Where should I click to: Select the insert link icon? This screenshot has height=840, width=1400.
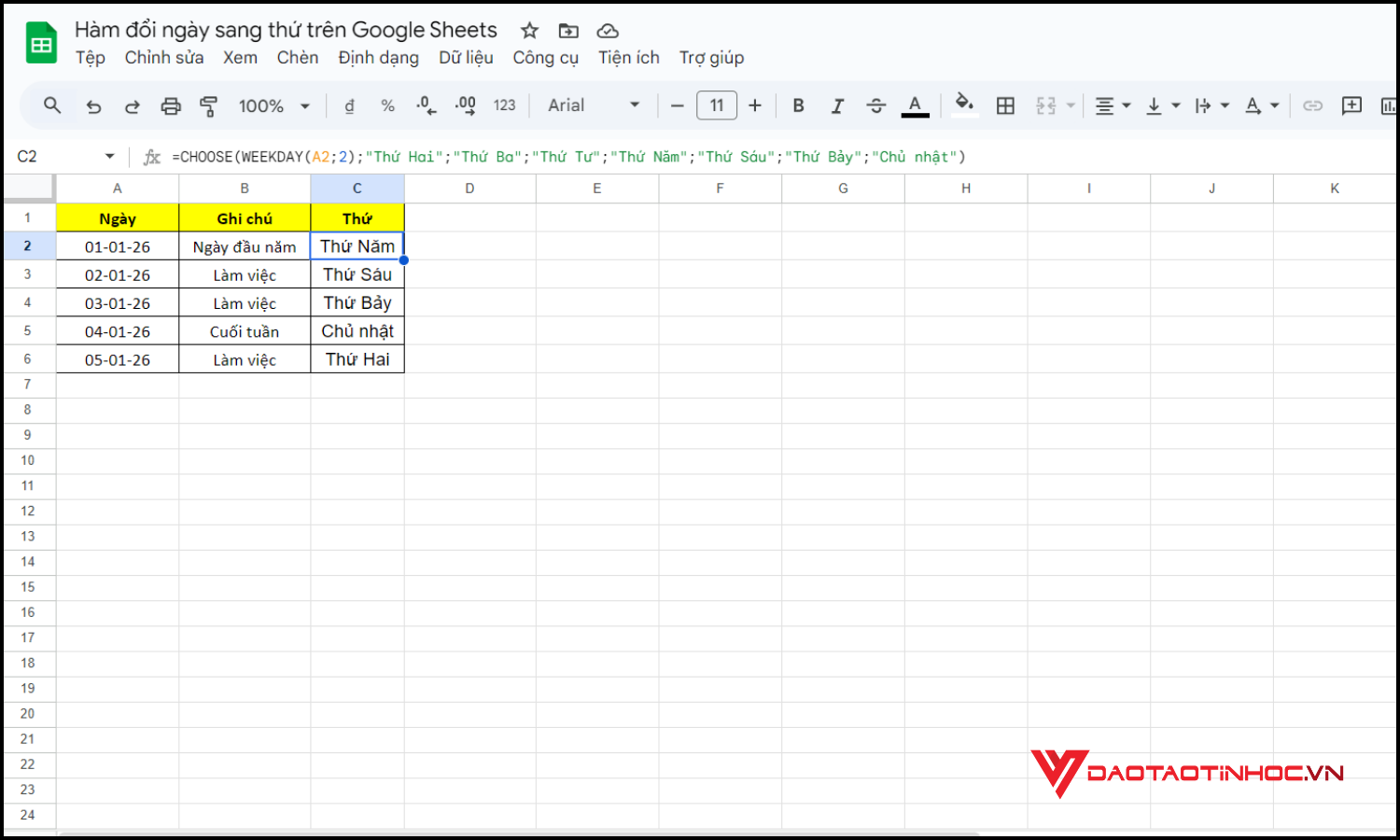point(1312,105)
